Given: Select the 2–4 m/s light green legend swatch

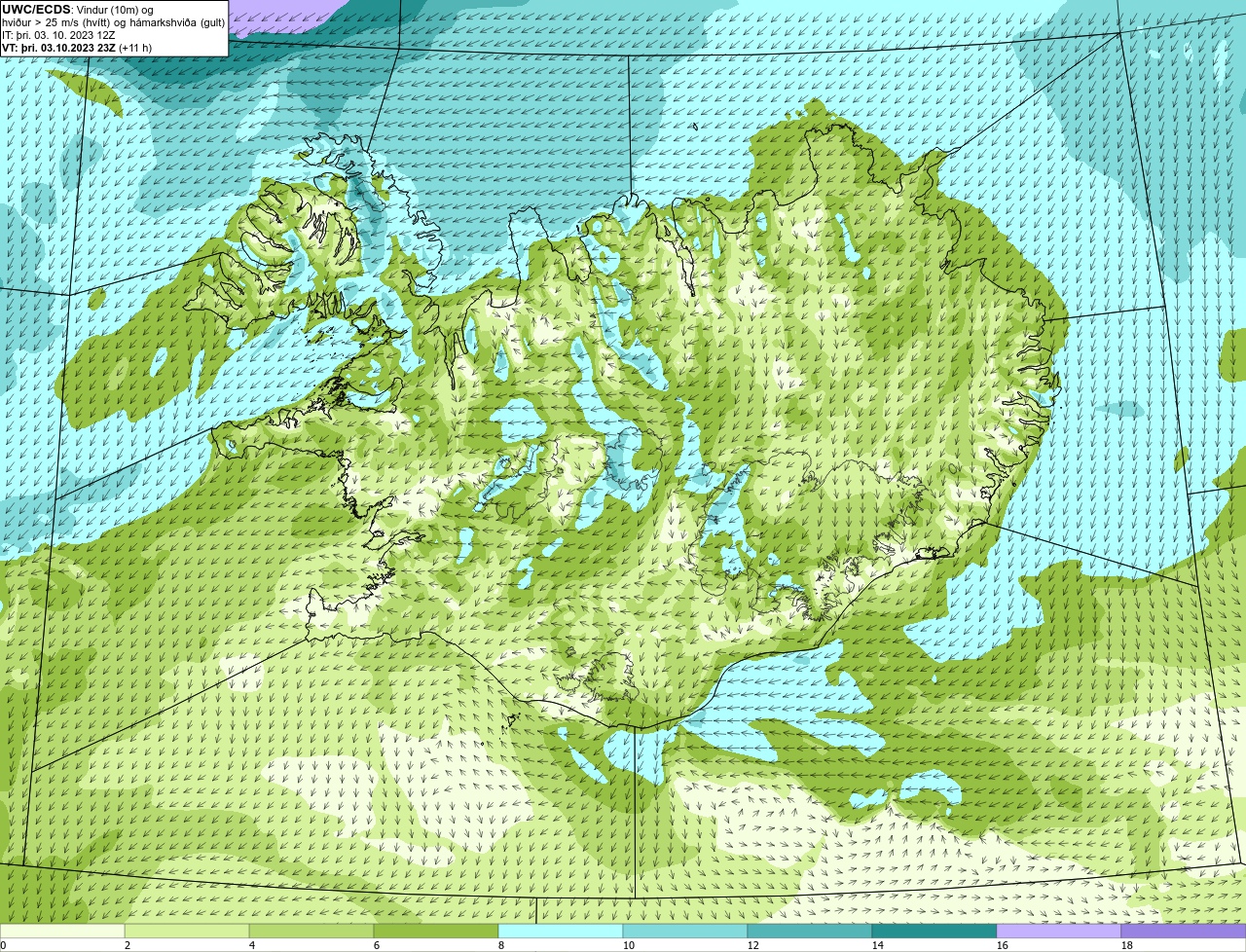Looking at the screenshot, I should pos(187,932).
